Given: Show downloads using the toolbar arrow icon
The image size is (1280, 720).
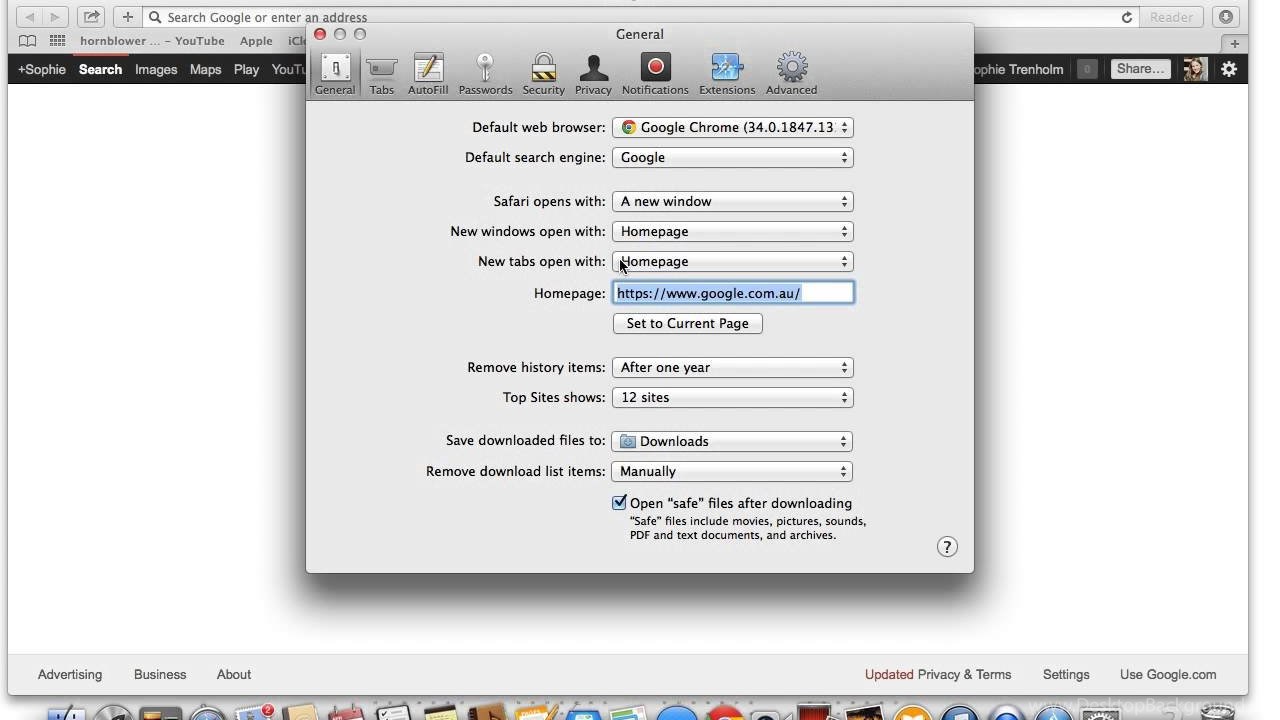Looking at the screenshot, I should [1226, 17].
